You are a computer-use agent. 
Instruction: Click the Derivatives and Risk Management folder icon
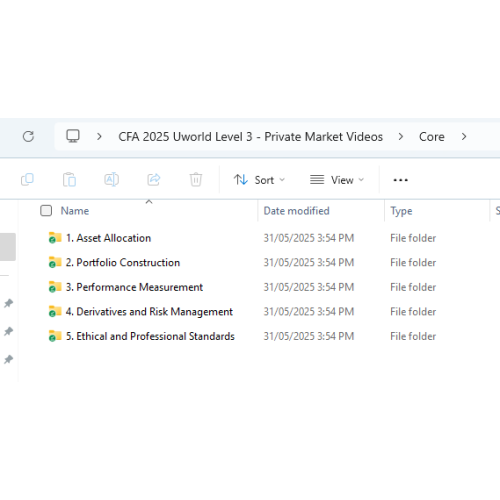[x=55, y=312]
